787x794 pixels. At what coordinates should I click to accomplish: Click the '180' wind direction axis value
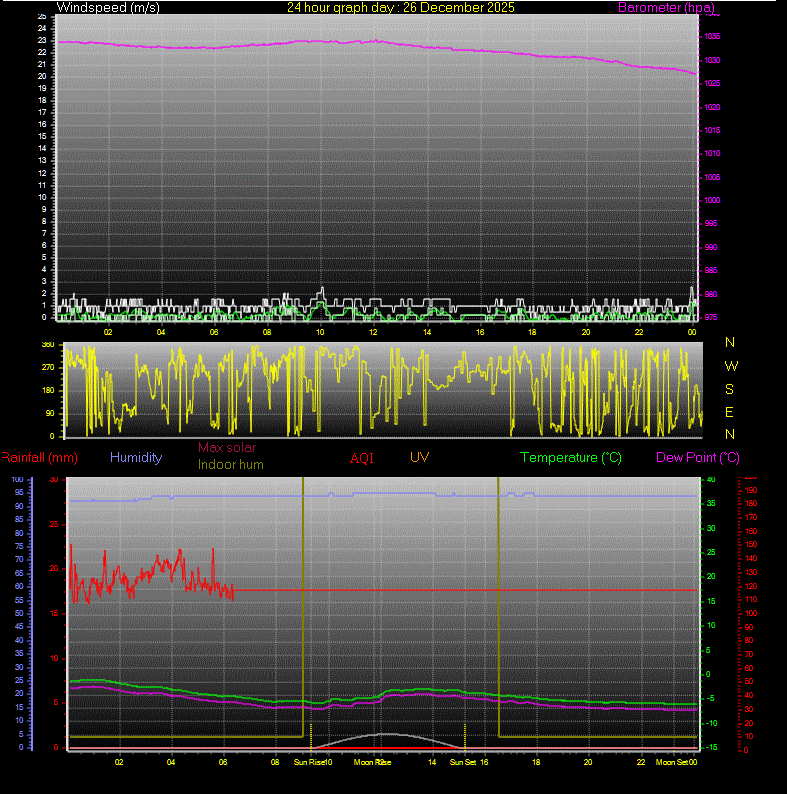[x=48, y=390]
